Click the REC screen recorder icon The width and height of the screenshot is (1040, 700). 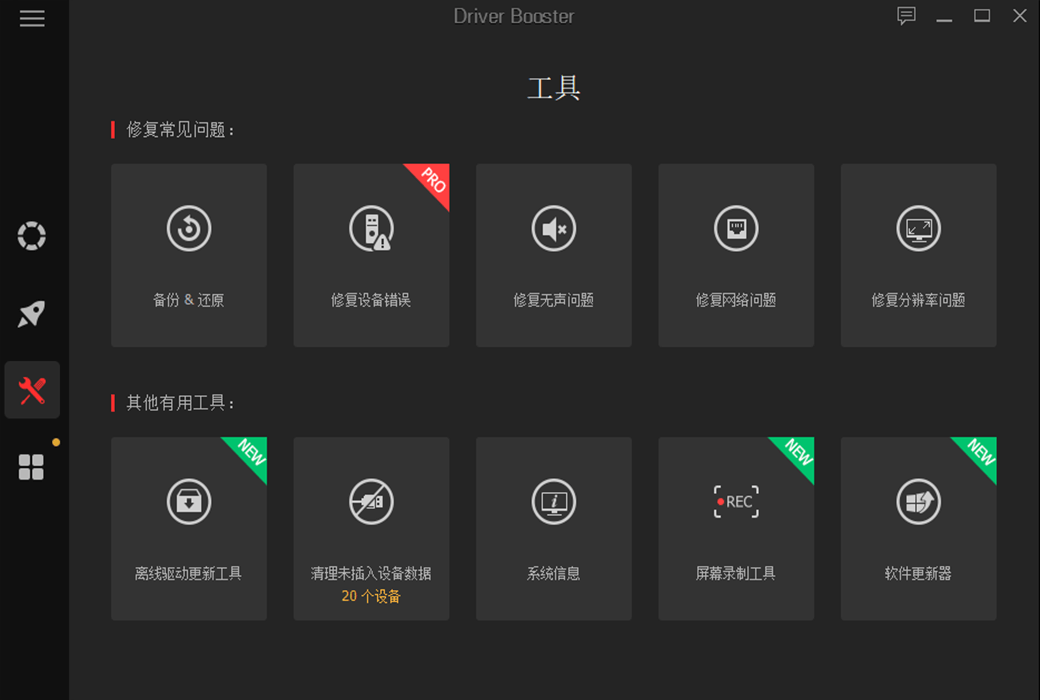[736, 502]
